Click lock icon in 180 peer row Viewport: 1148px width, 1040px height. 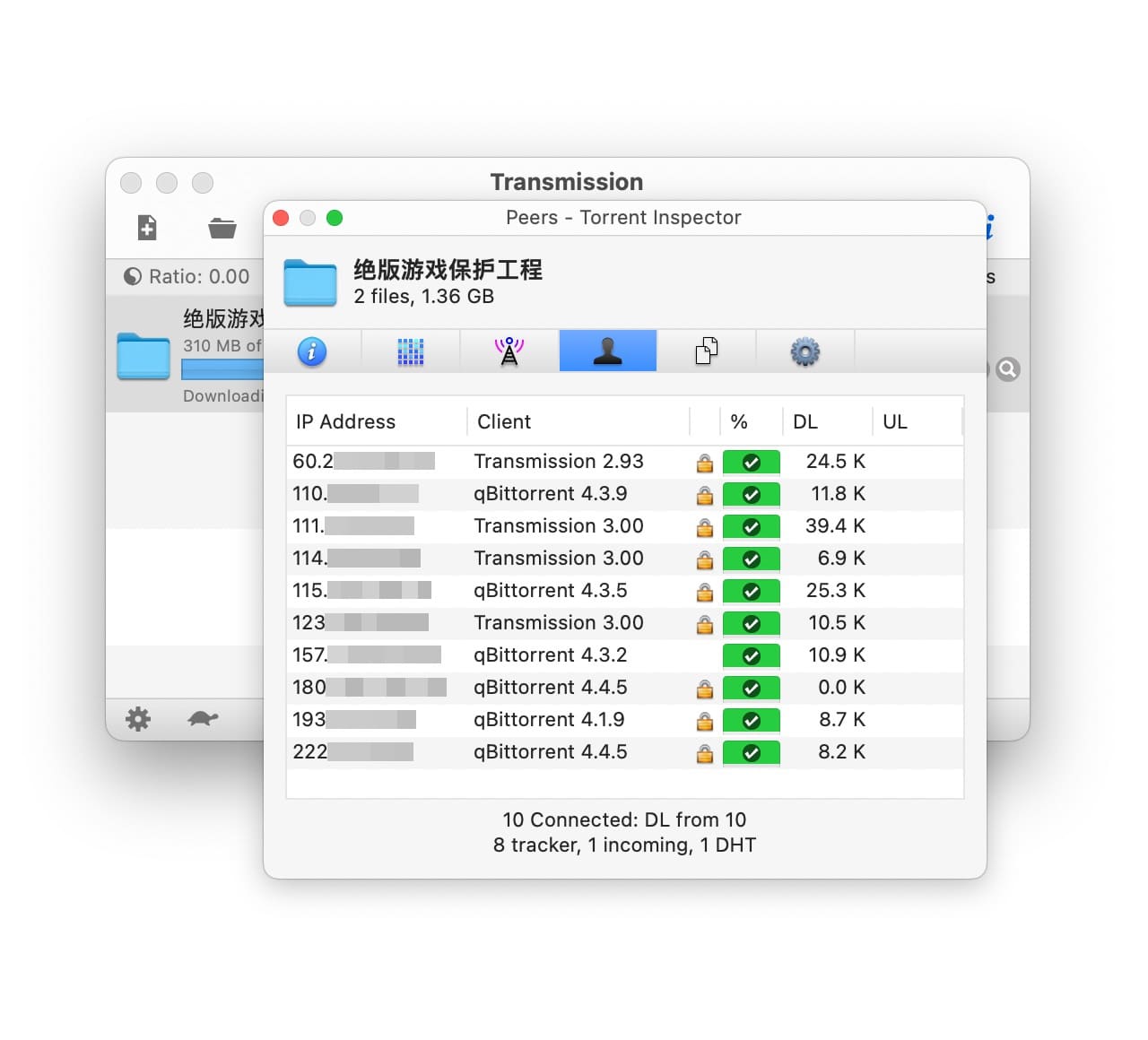pos(705,689)
